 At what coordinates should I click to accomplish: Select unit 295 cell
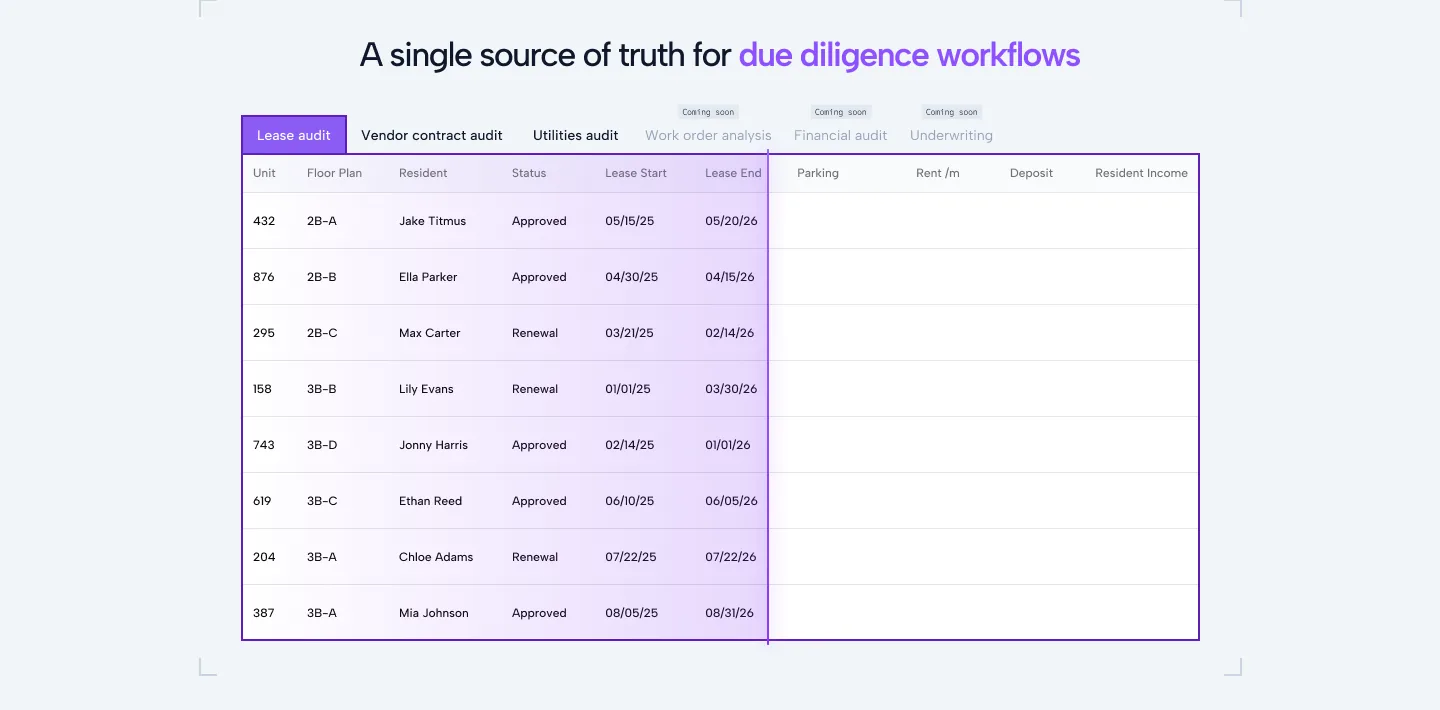[x=264, y=333]
